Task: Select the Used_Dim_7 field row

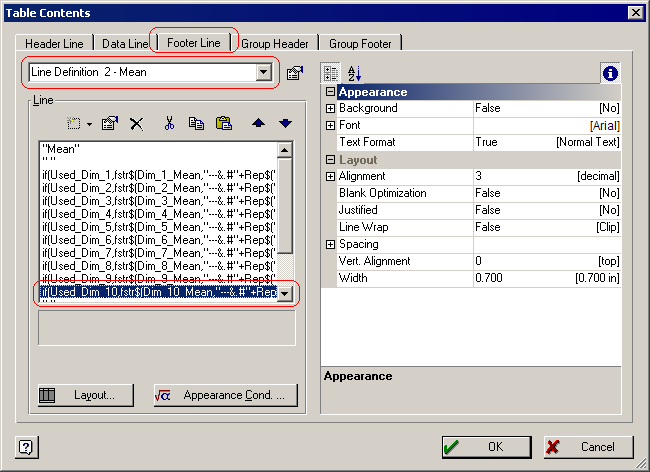Action: 159,253
